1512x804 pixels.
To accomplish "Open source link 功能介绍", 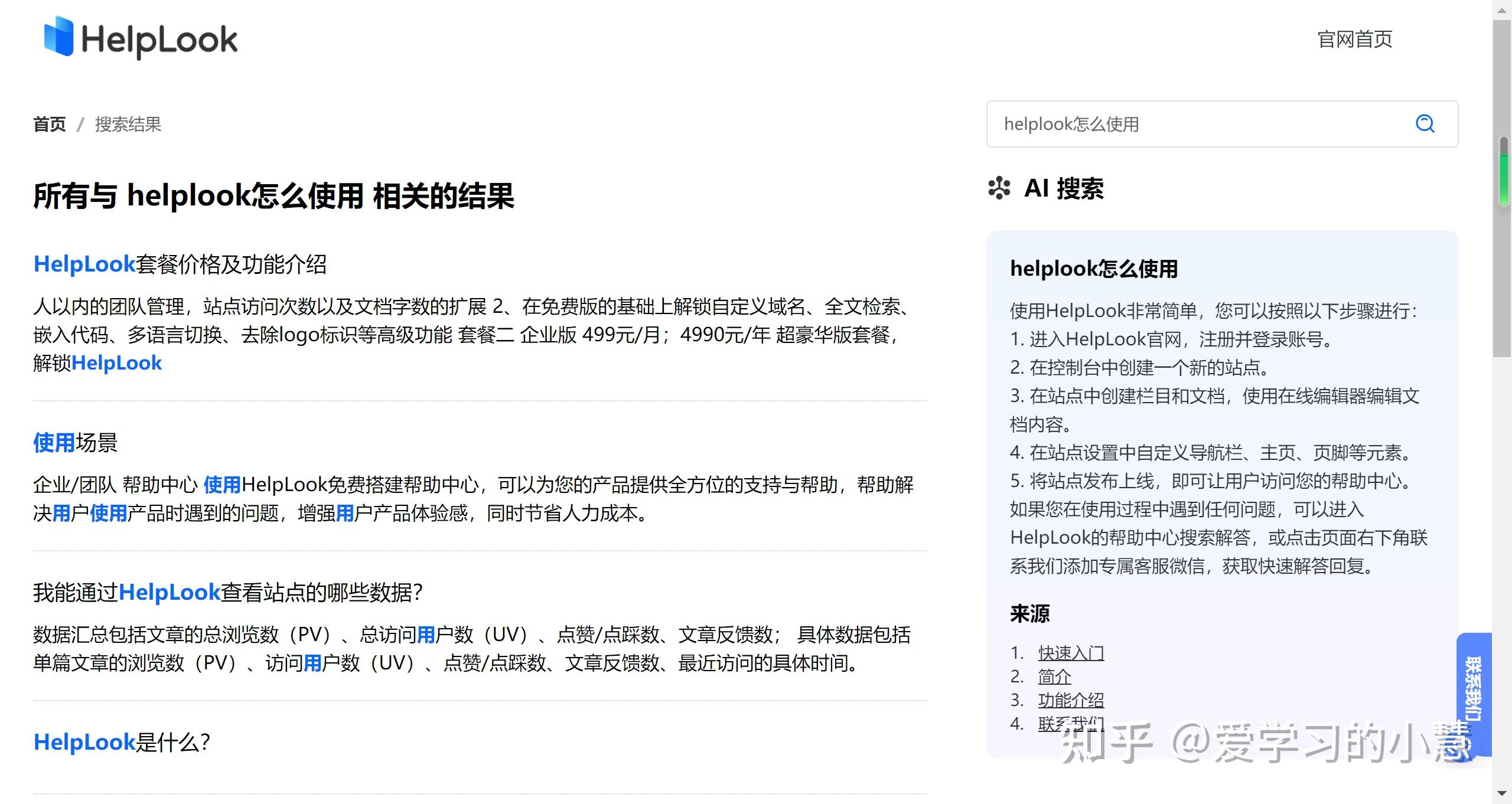I will (x=1071, y=700).
